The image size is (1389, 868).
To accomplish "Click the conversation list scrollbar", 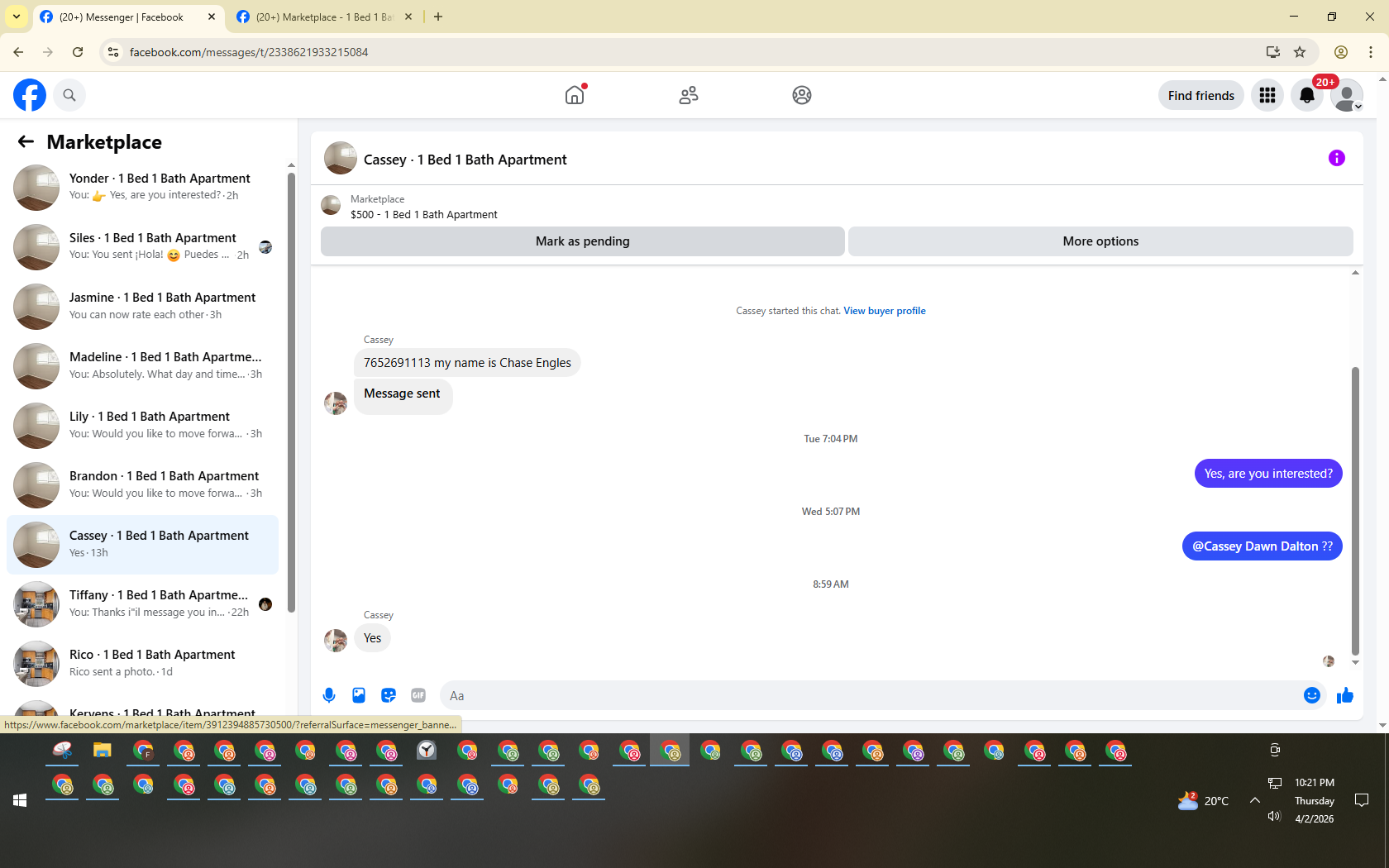I will [291, 393].
